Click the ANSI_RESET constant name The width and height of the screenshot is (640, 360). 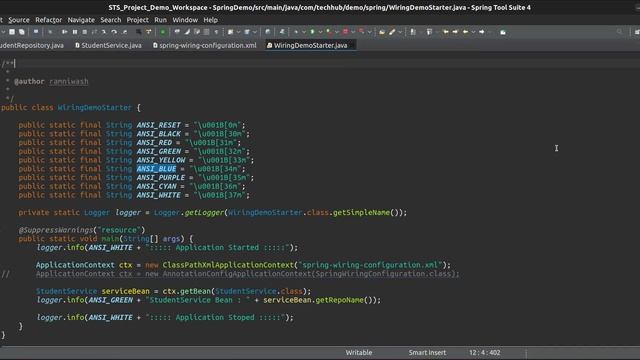click(x=158, y=125)
